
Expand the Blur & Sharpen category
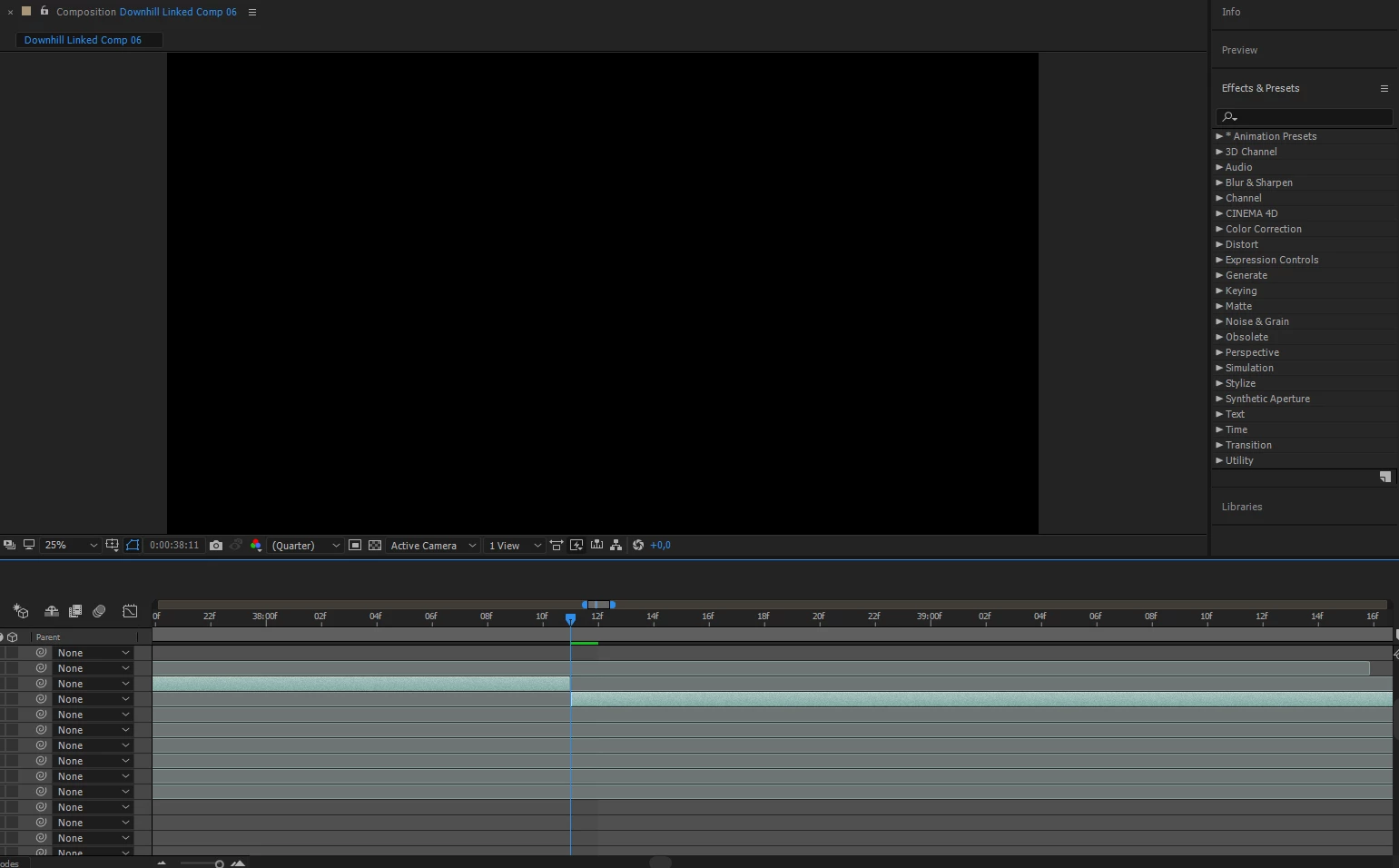pos(1219,182)
